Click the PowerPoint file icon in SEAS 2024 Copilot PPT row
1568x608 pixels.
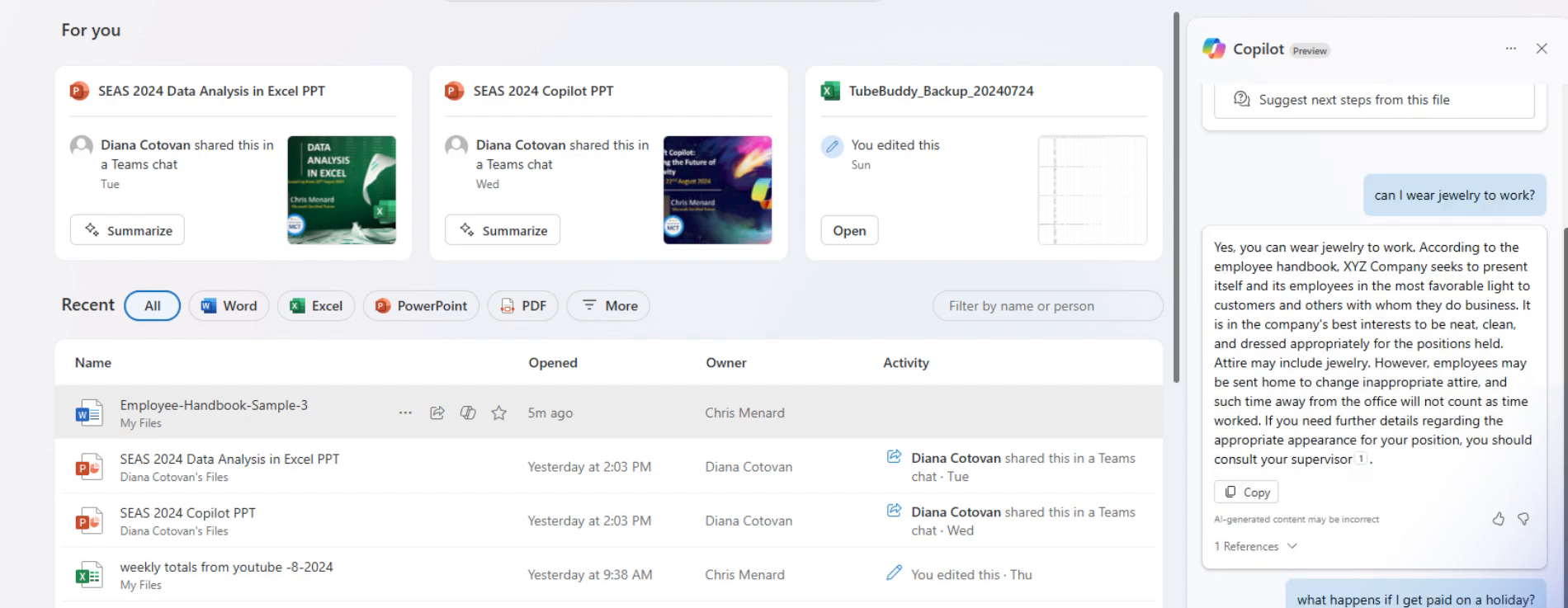pyautogui.click(x=88, y=521)
